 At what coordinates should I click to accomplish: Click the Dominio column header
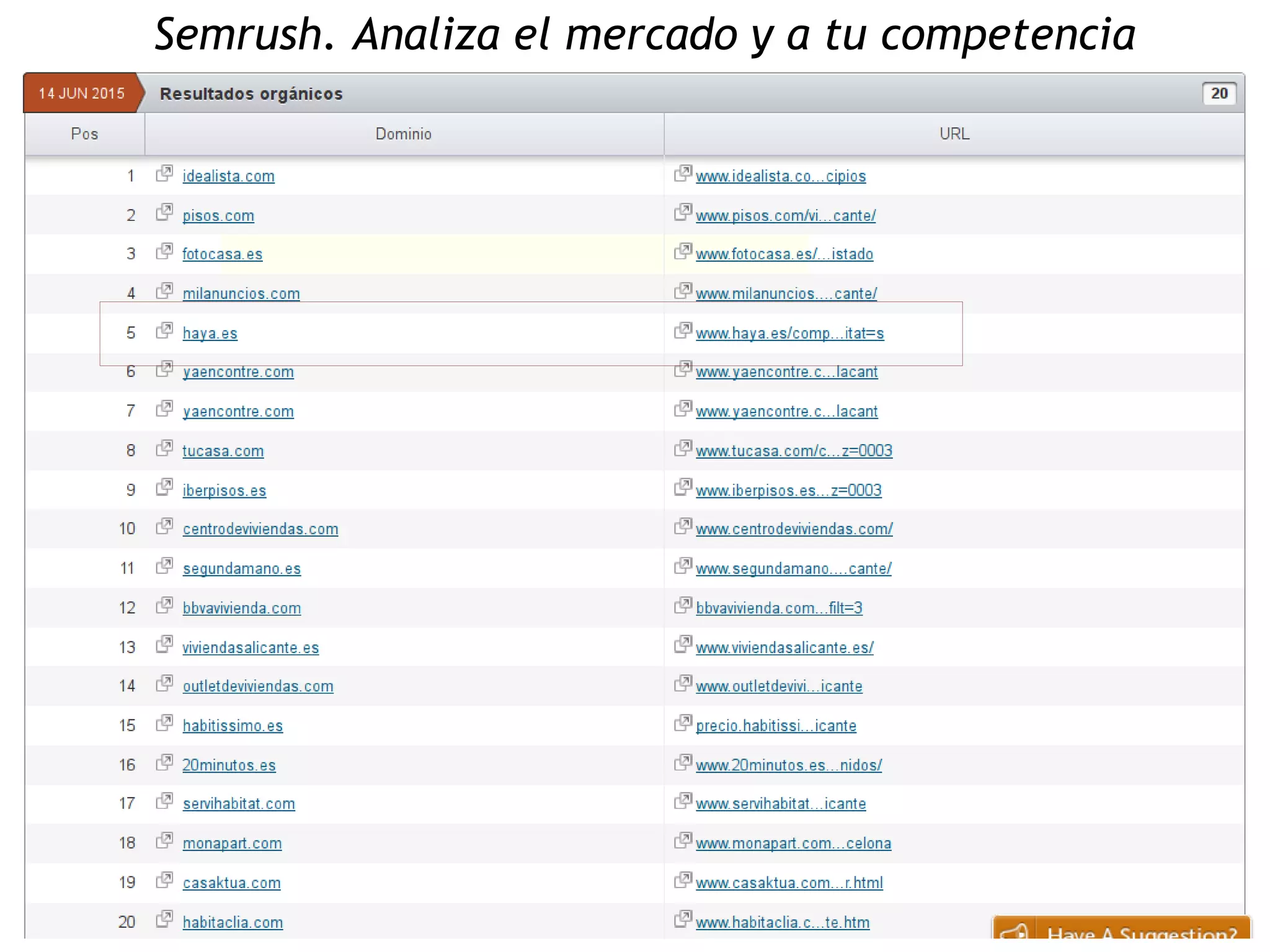pos(404,134)
